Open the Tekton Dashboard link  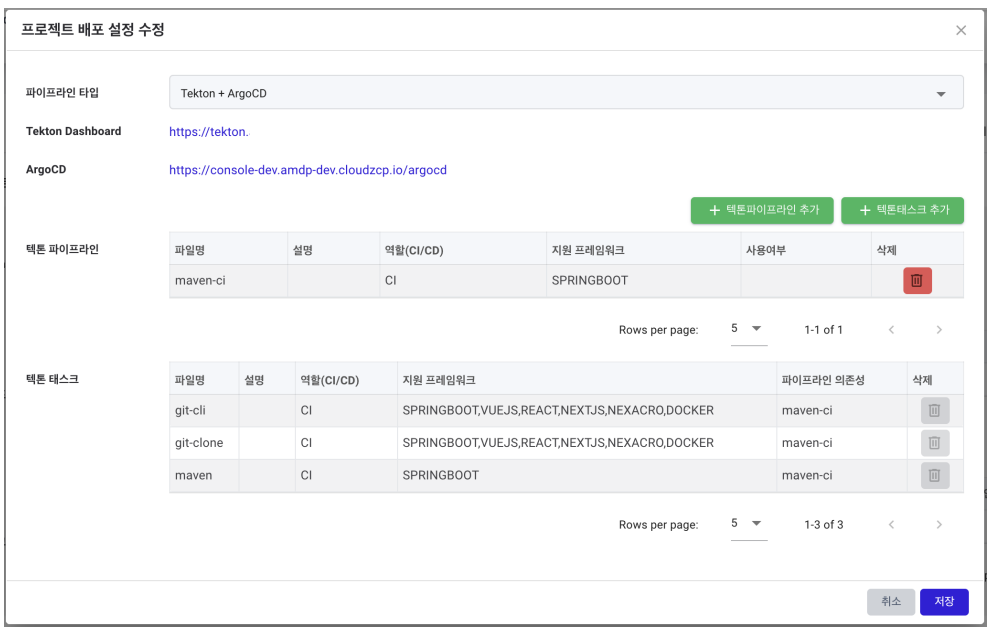click(x=209, y=132)
